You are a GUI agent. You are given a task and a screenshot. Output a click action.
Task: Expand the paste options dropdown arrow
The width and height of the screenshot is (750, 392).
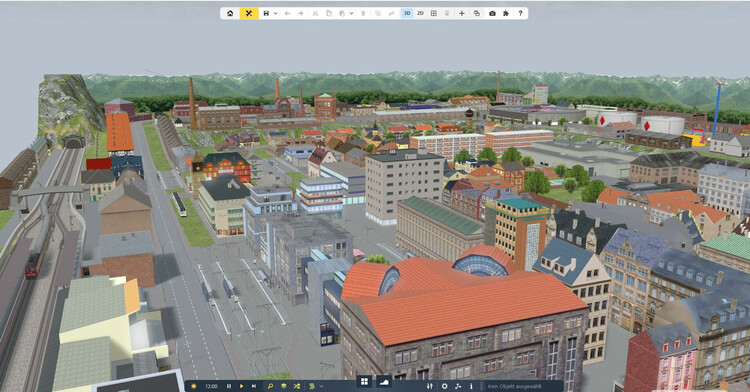[x=352, y=13]
